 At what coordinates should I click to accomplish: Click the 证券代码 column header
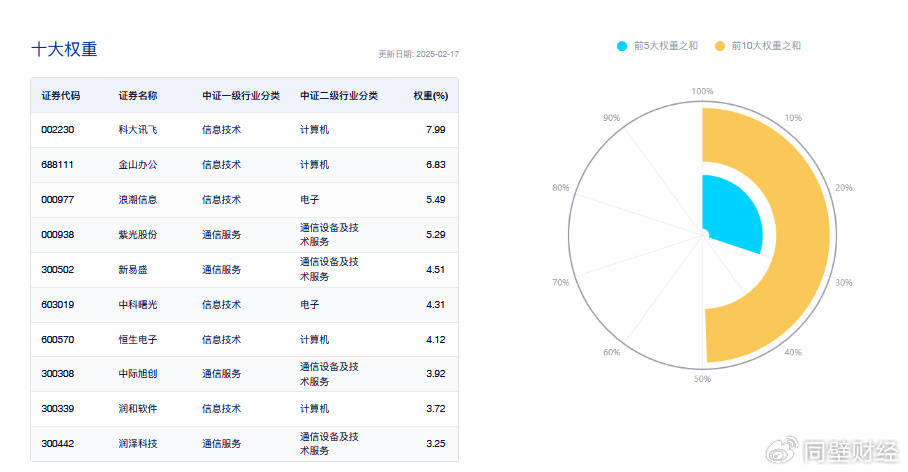[x=61, y=96]
